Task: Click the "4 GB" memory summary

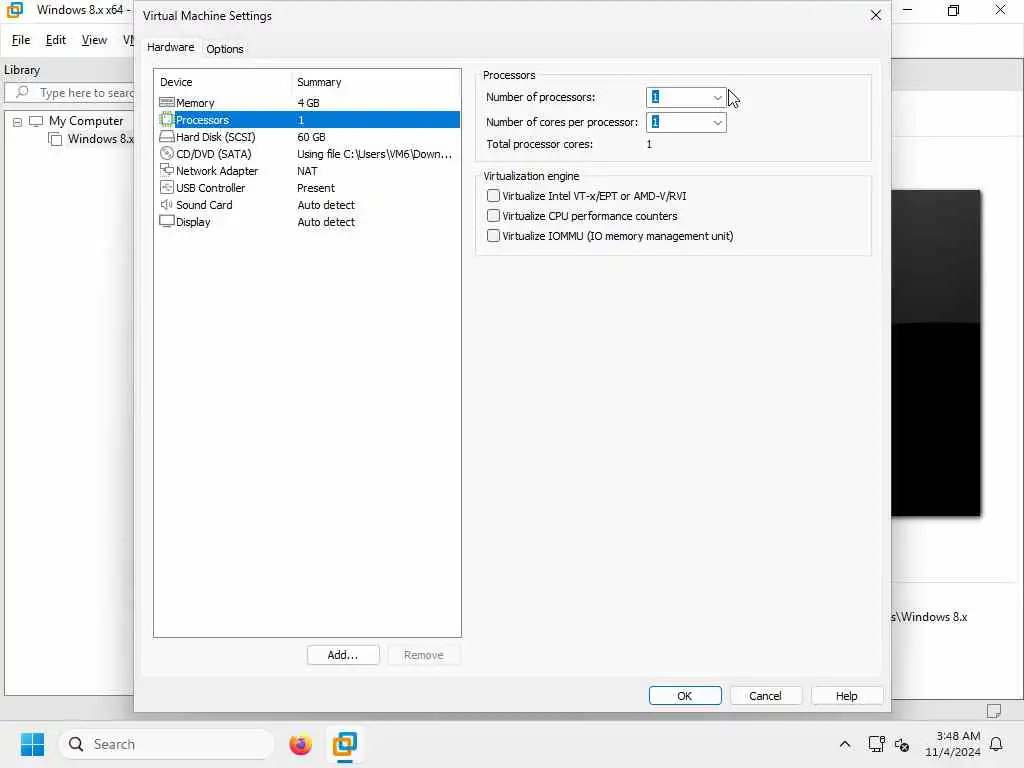Action: (308, 103)
